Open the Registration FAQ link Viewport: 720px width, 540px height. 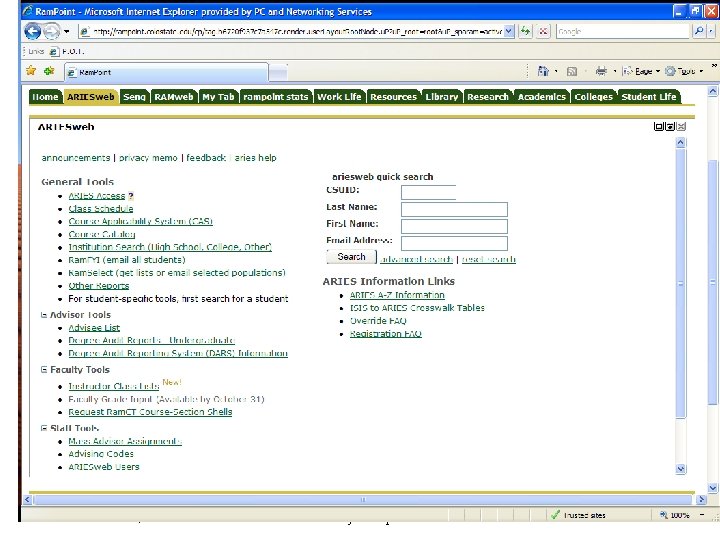(386, 334)
